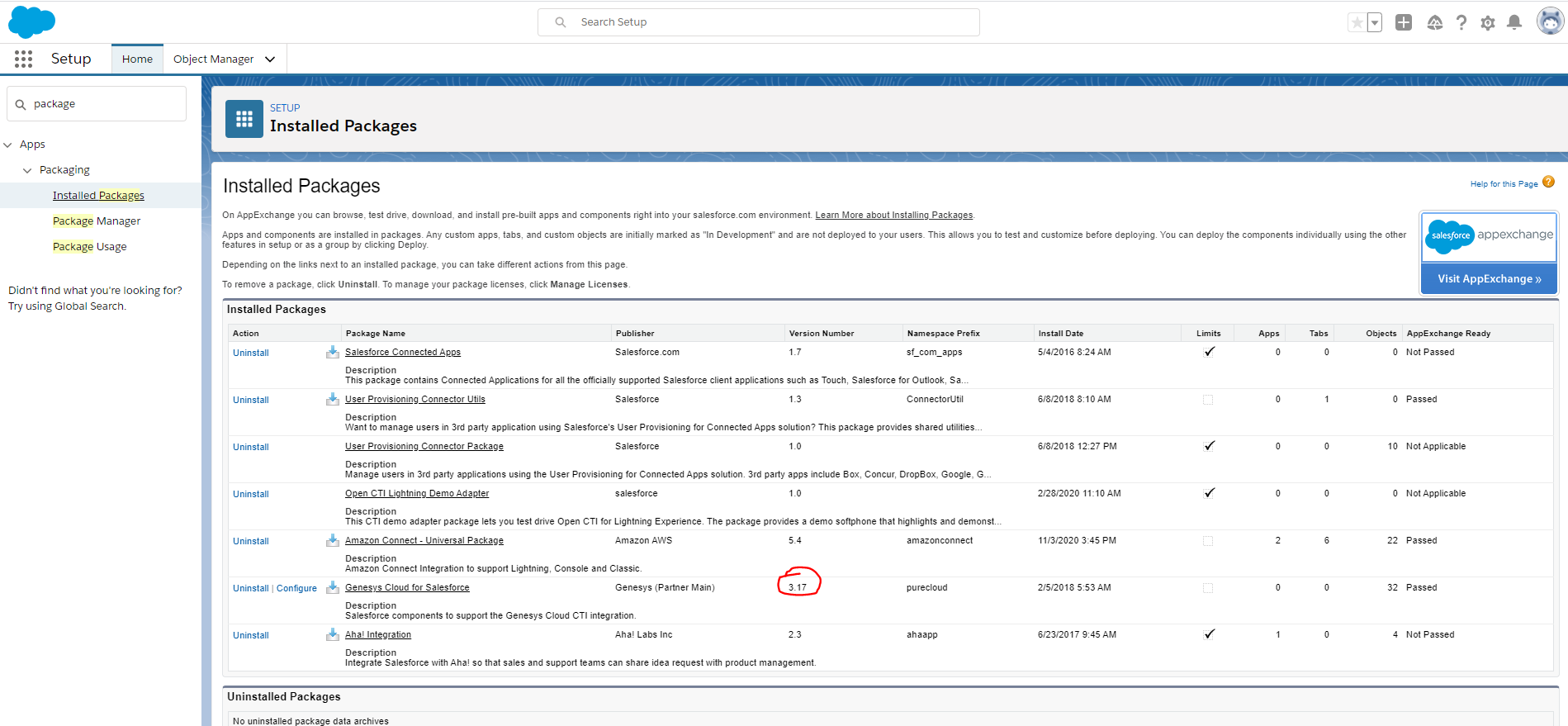The height and width of the screenshot is (726, 1568).
Task: Click the package icon beside User Provisioning Connector Utils
Action: click(332, 399)
